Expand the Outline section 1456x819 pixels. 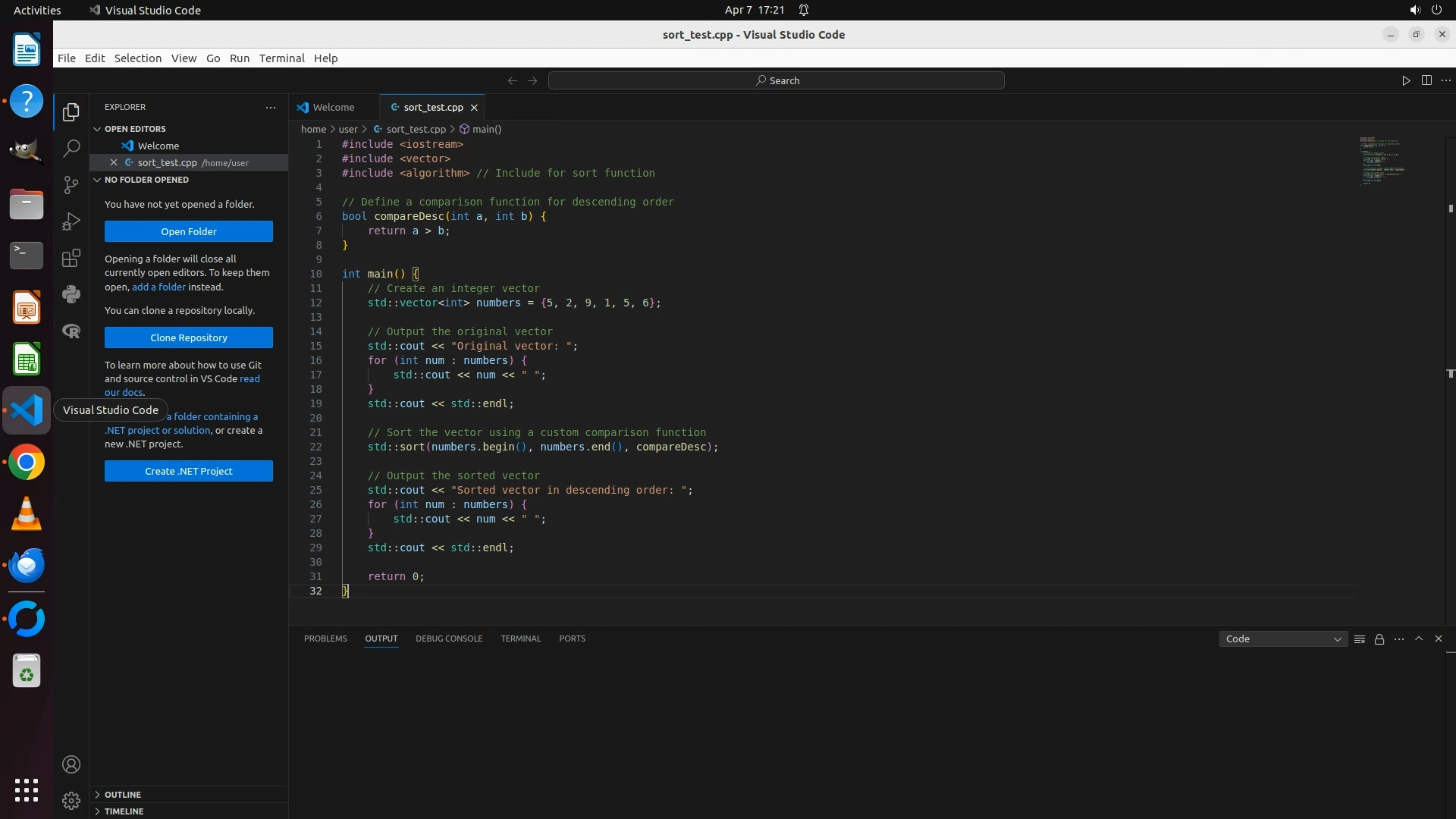[x=123, y=795]
